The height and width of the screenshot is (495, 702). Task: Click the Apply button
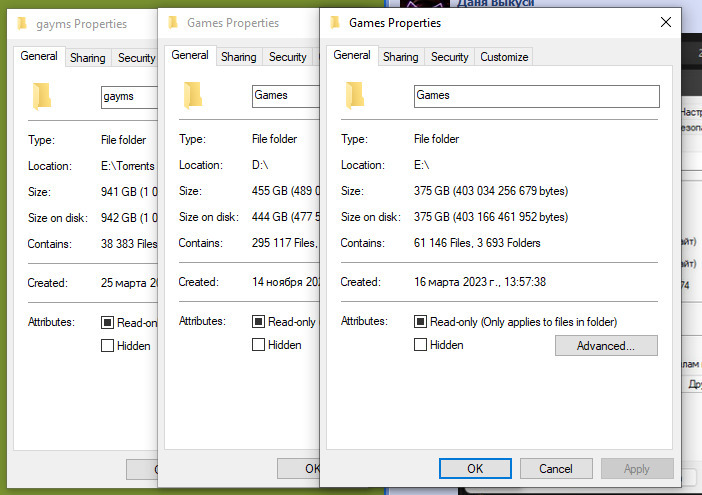[x=637, y=469]
